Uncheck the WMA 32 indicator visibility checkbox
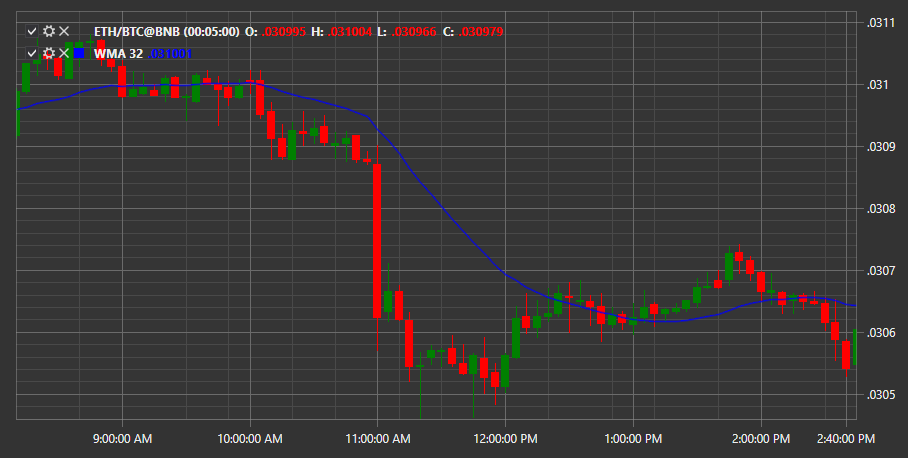The image size is (908, 458). click(x=32, y=53)
